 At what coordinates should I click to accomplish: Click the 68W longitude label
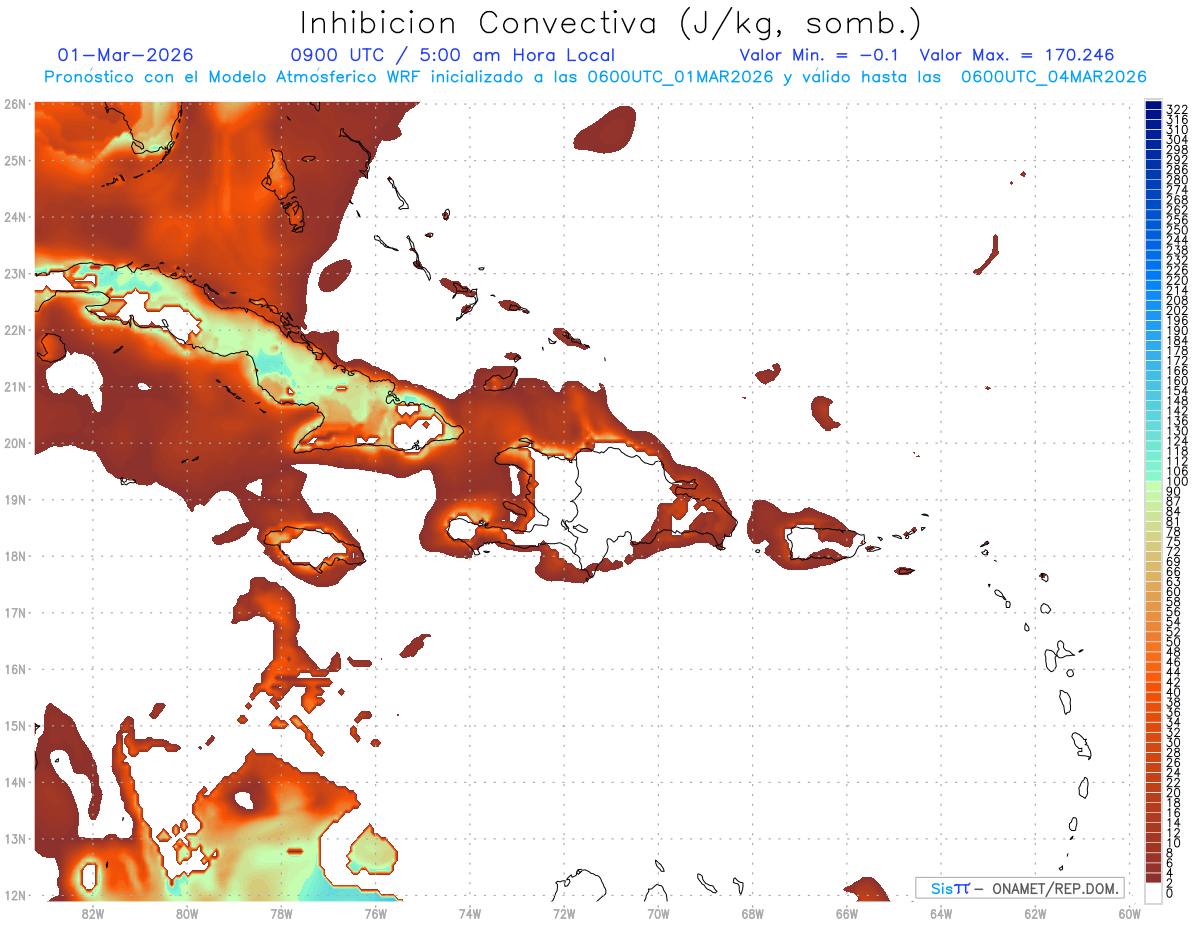coord(752,912)
